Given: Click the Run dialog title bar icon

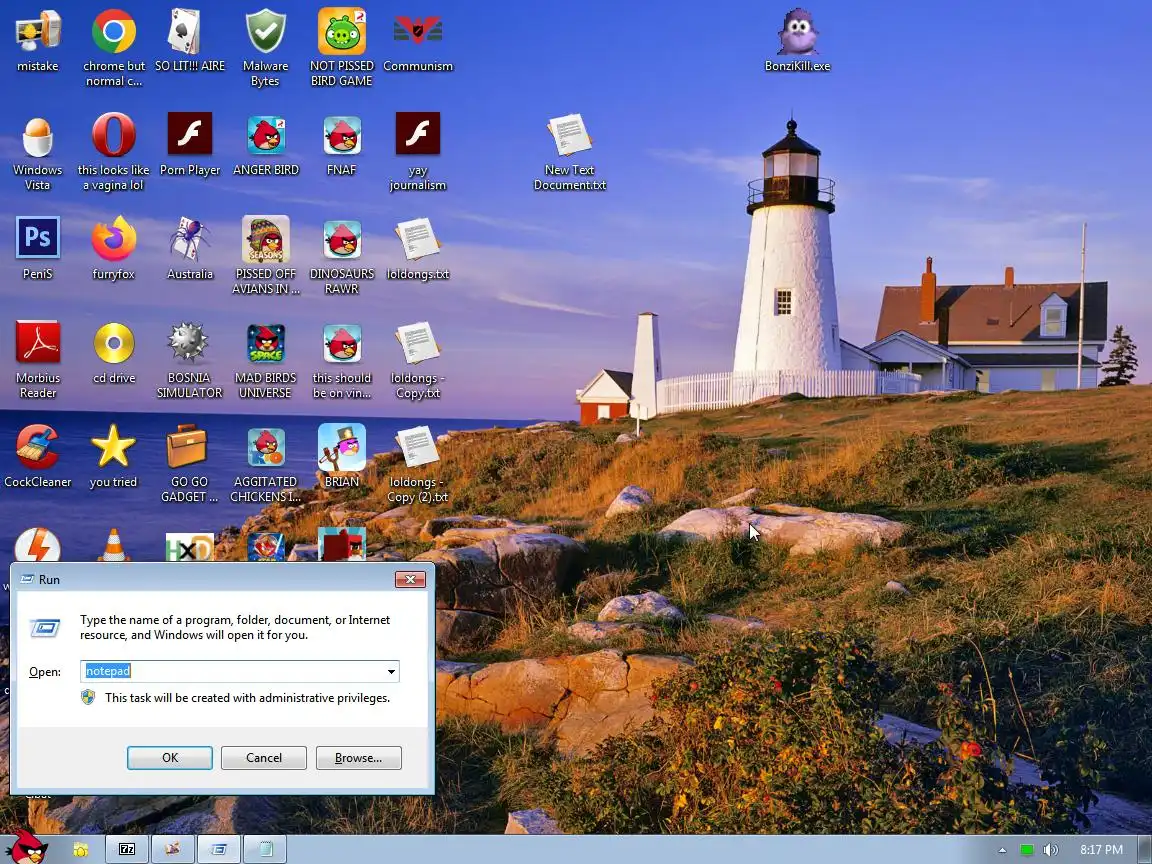Looking at the screenshot, I should pos(27,579).
